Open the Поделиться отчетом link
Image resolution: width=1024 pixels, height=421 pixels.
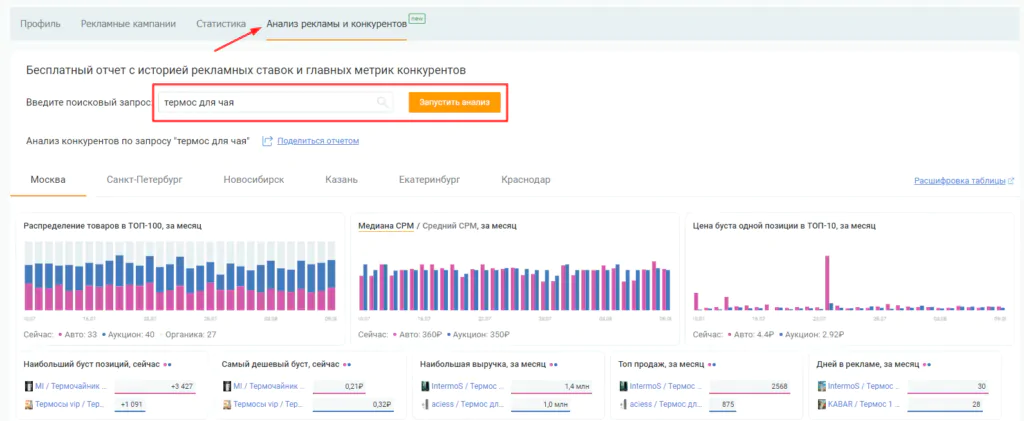tap(317, 141)
